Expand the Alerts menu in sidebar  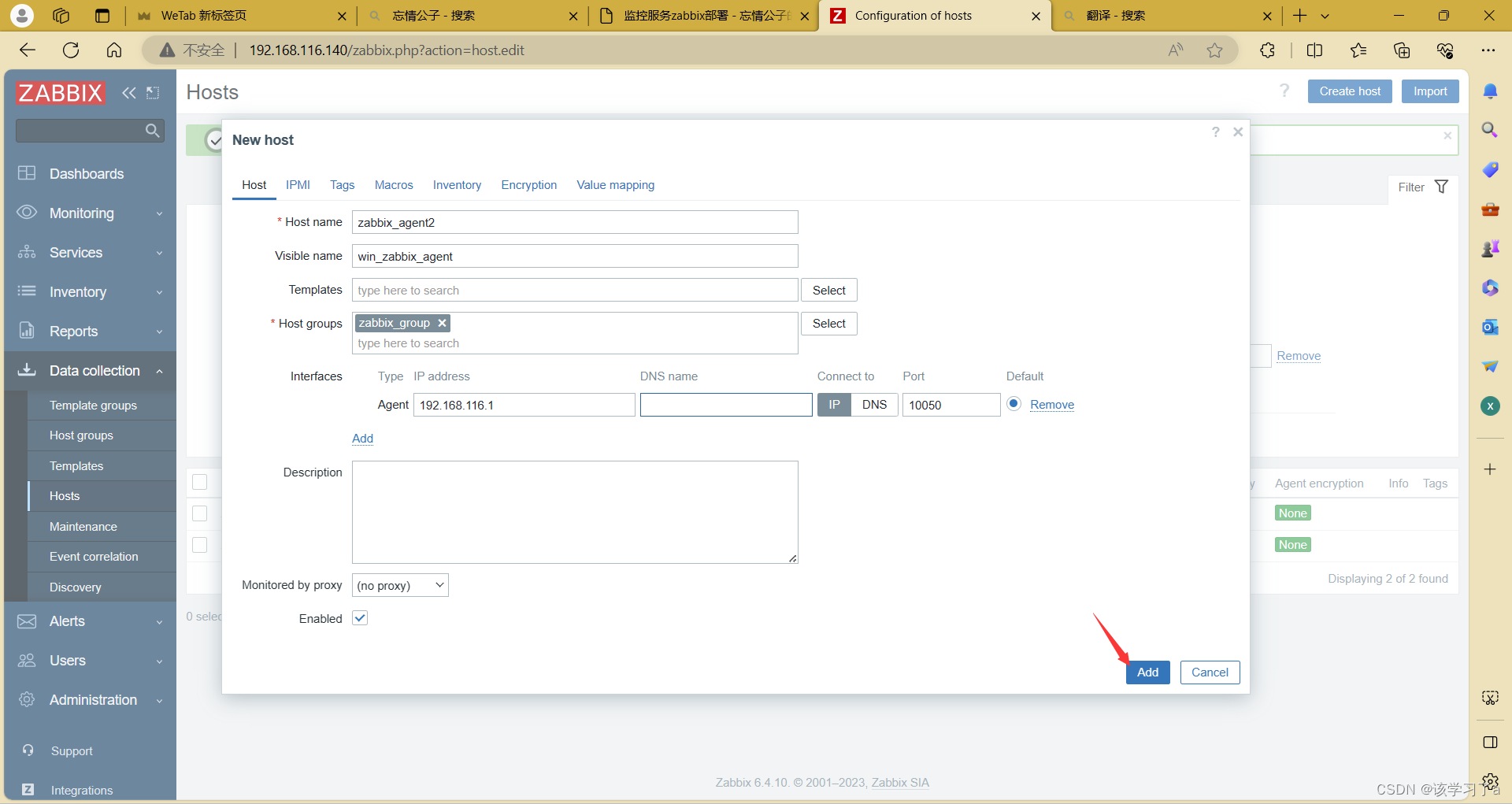(90, 621)
